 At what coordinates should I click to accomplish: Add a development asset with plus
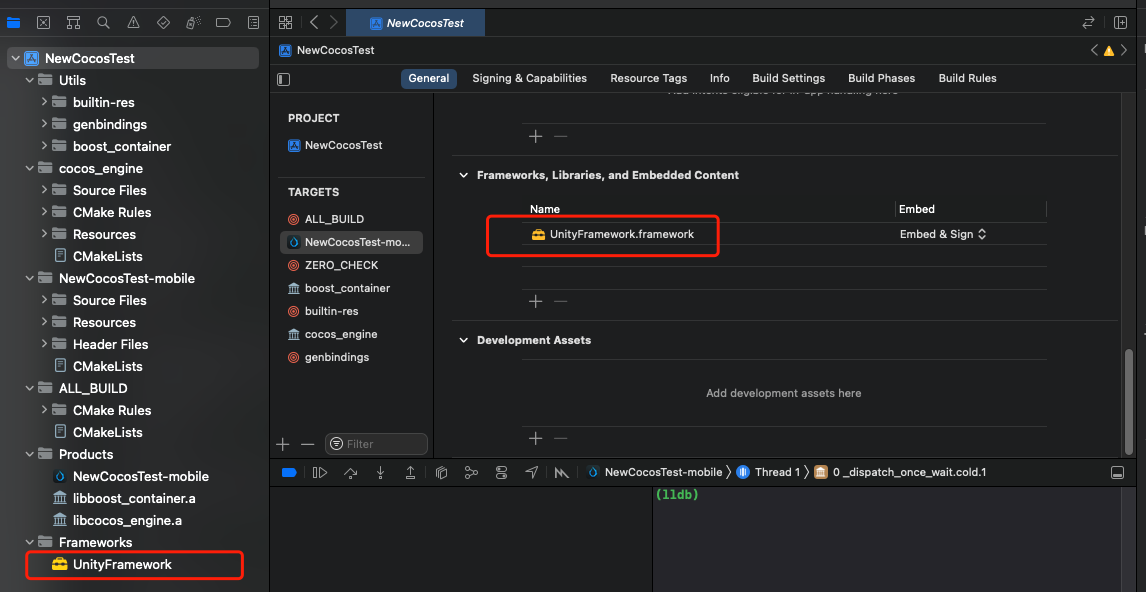click(x=536, y=439)
